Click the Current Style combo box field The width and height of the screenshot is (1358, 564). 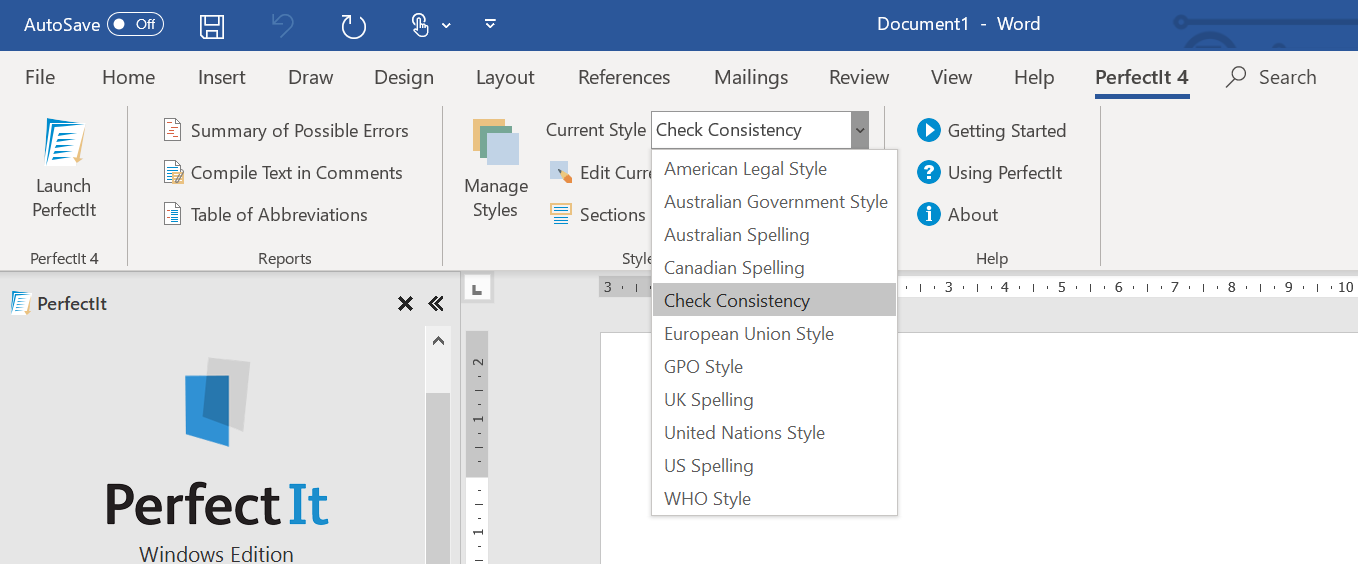coord(751,130)
